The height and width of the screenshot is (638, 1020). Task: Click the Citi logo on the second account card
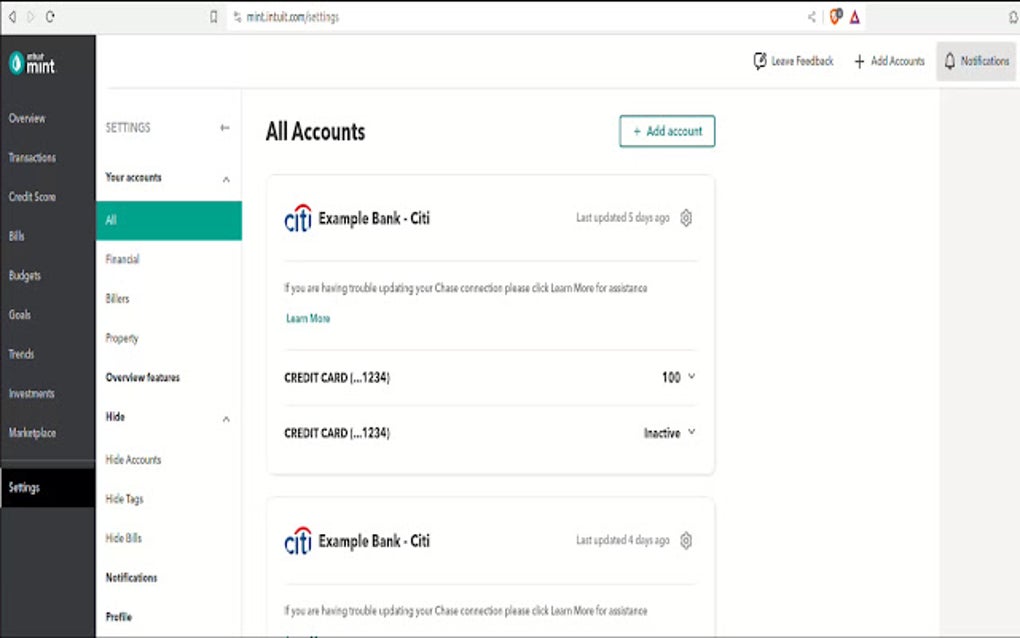300,541
